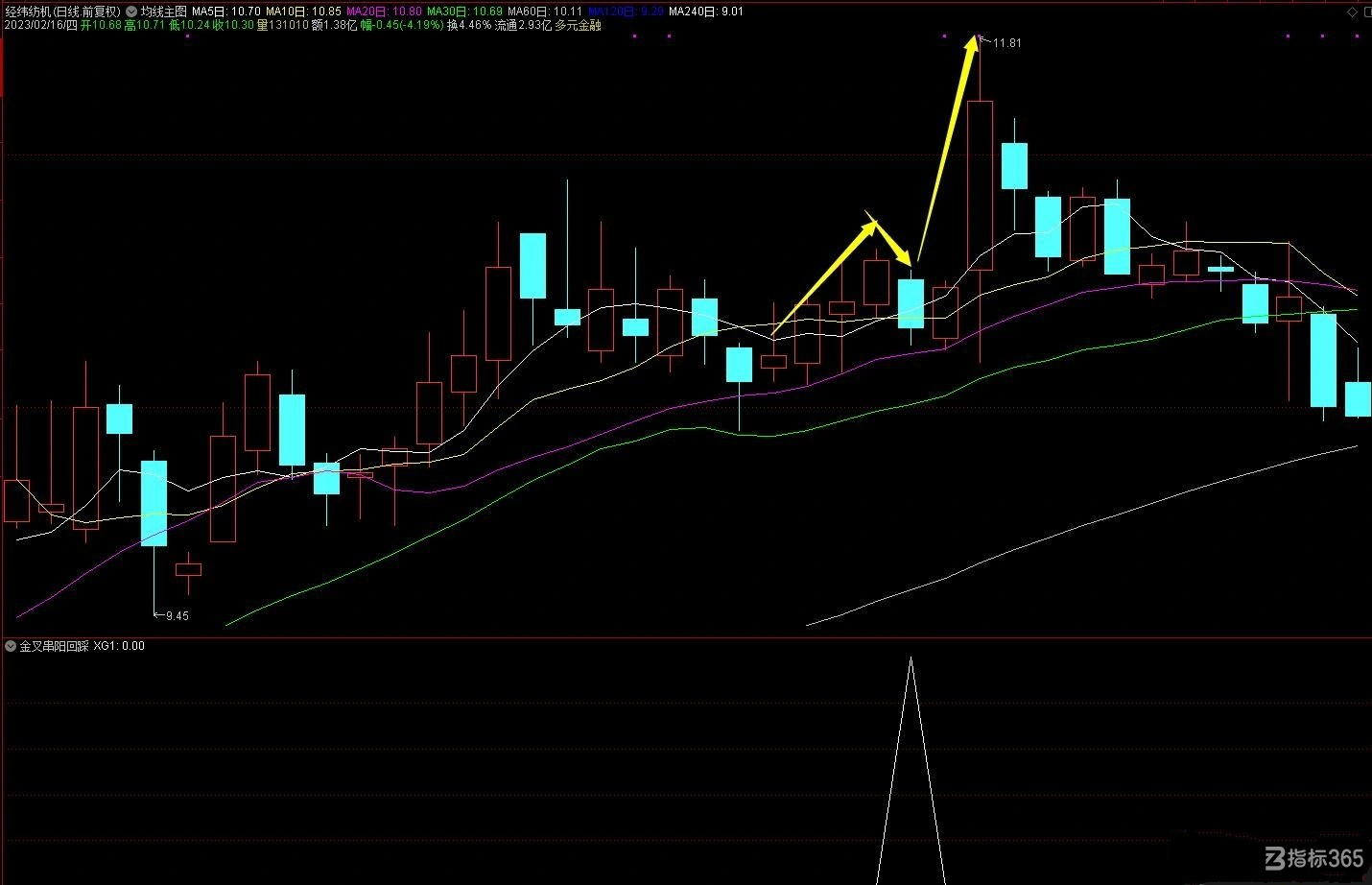The height and width of the screenshot is (885, 1372).
Task: Click the turnover amount 额1.38亿
Action: click(x=334, y=25)
